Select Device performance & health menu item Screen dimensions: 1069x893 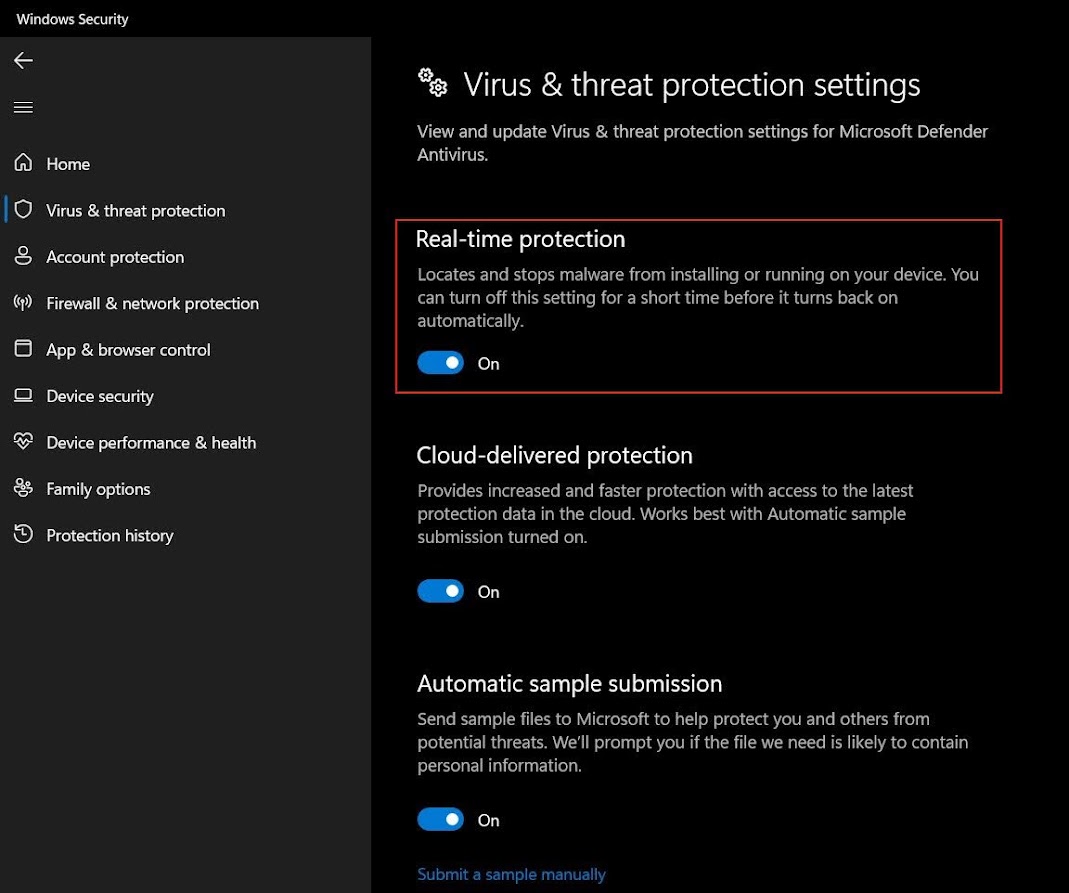pyautogui.click(x=151, y=442)
